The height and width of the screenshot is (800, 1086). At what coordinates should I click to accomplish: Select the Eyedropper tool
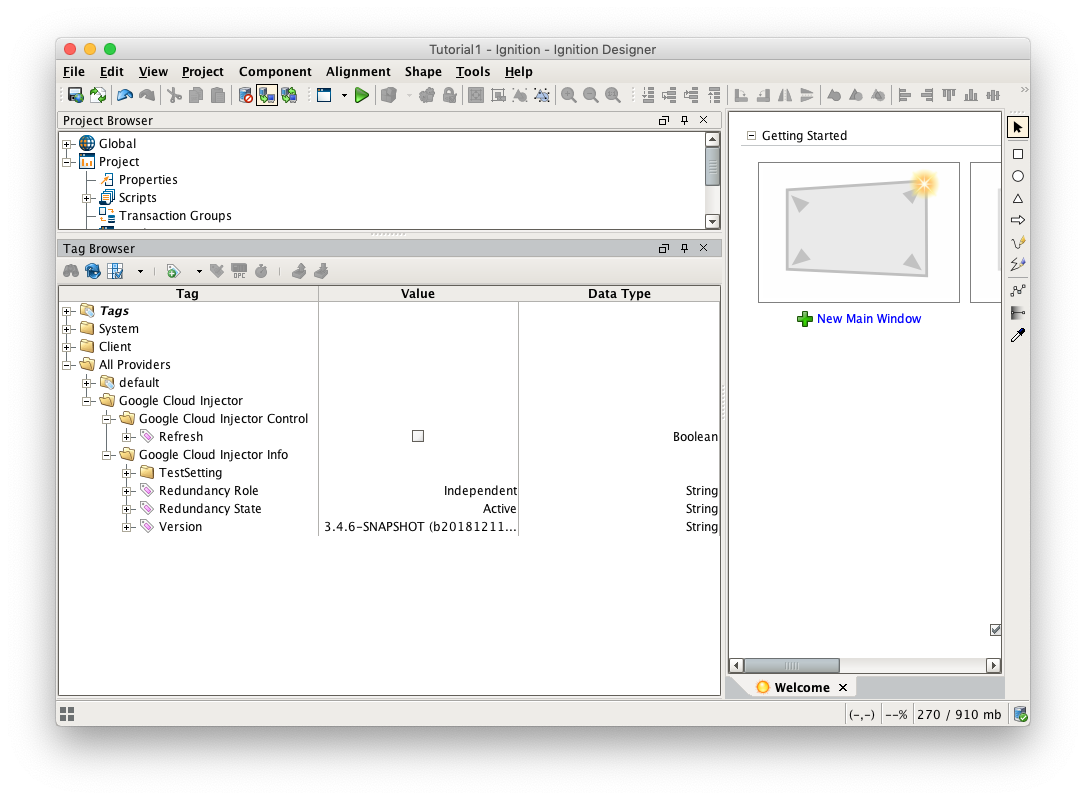[1018, 336]
